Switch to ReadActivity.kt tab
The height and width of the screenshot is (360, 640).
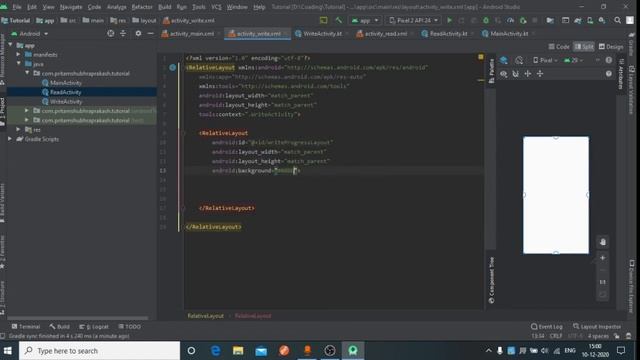click(x=448, y=34)
